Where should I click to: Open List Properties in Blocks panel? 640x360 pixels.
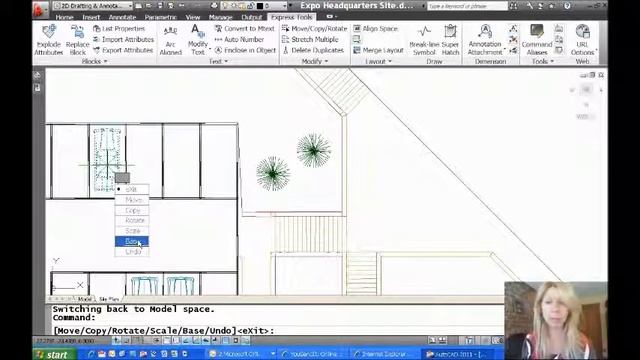[119, 29]
